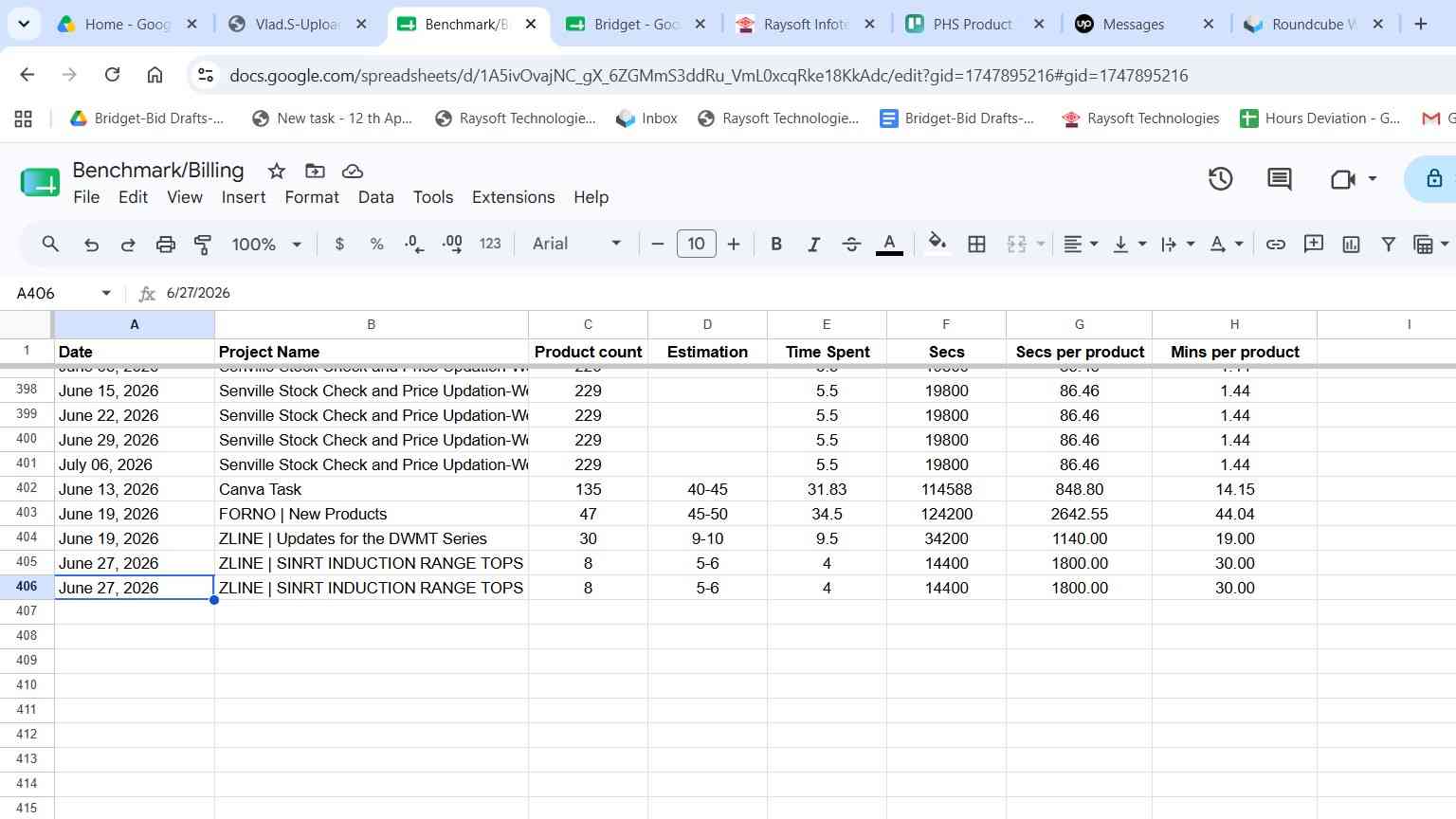Switch to the PHS Product browser tab

[973, 25]
